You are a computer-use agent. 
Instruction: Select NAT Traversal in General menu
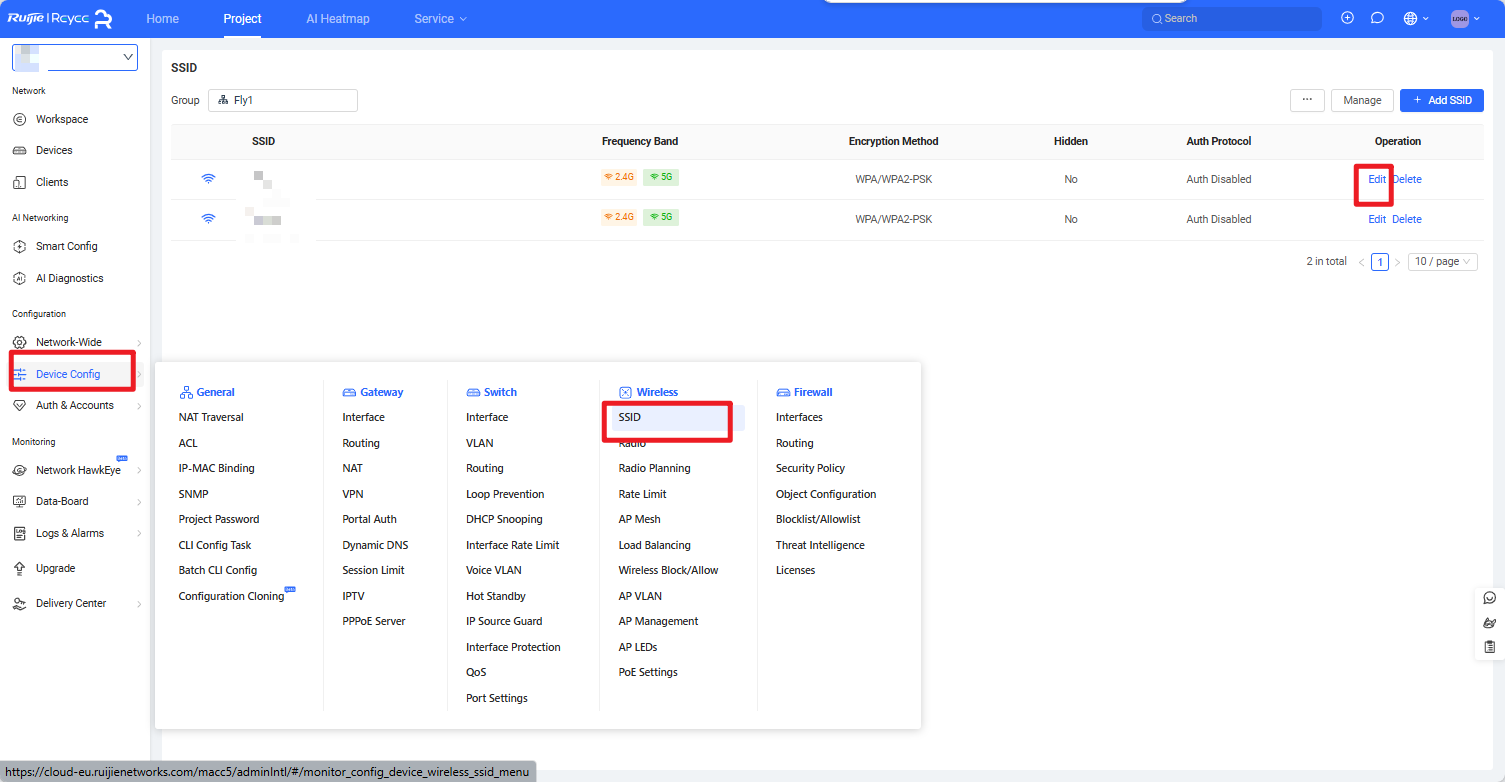[211, 417]
